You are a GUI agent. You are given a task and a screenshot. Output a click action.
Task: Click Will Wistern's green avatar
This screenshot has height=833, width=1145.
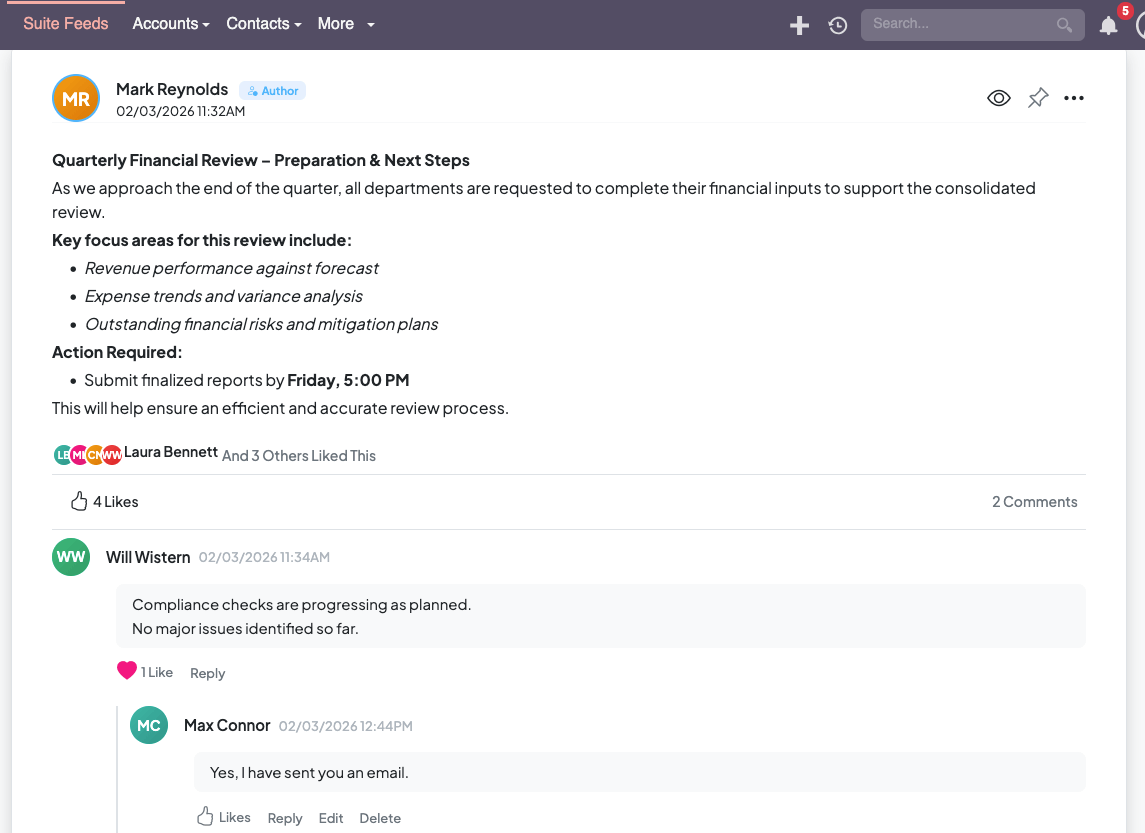70,557
